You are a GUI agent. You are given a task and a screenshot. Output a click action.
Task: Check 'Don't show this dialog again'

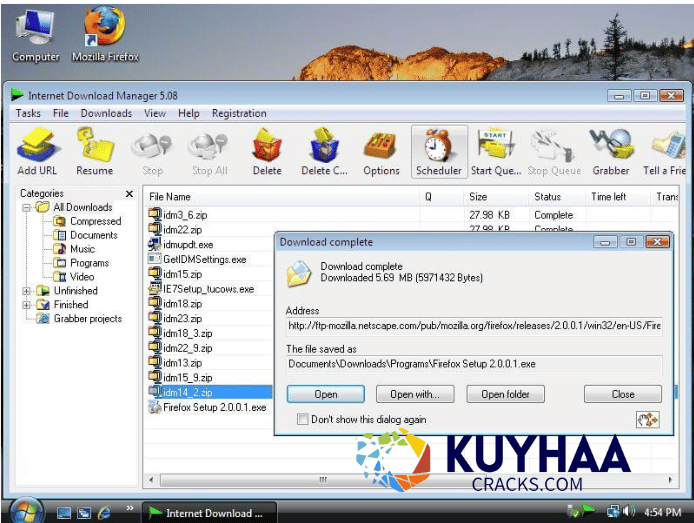coord(302,419)
